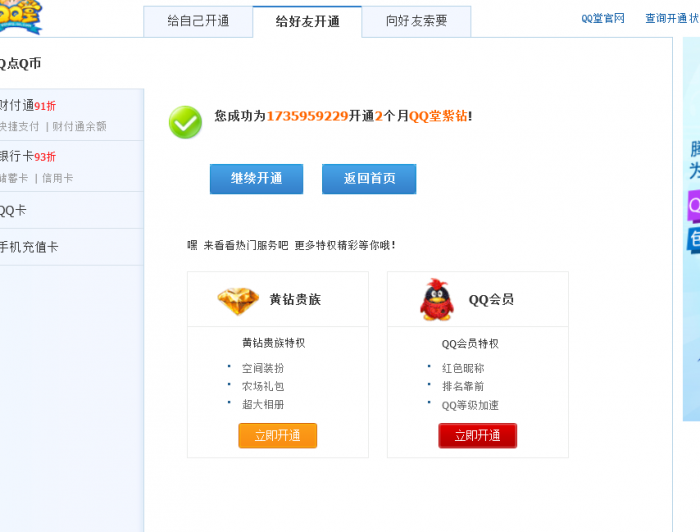Click 排名靠前 privilege item

pyautogui.click(x=463, y=386)
